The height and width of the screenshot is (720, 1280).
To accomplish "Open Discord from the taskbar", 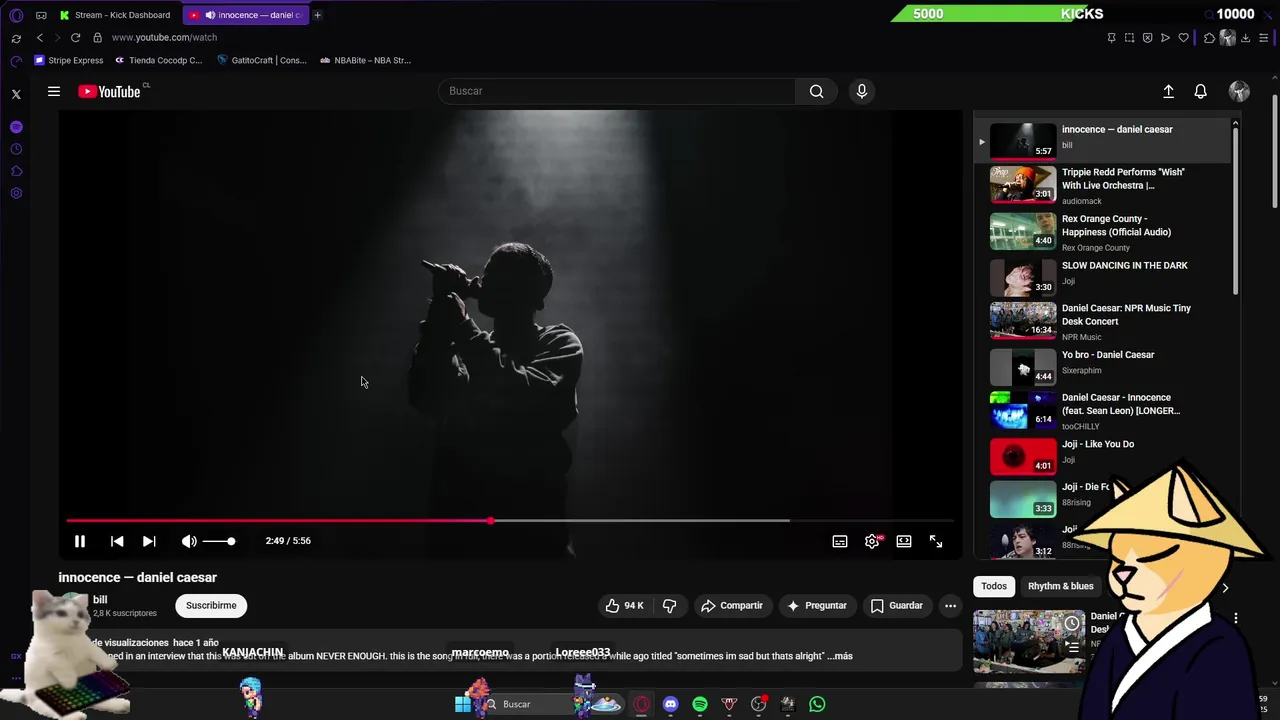I will point(670,704).
